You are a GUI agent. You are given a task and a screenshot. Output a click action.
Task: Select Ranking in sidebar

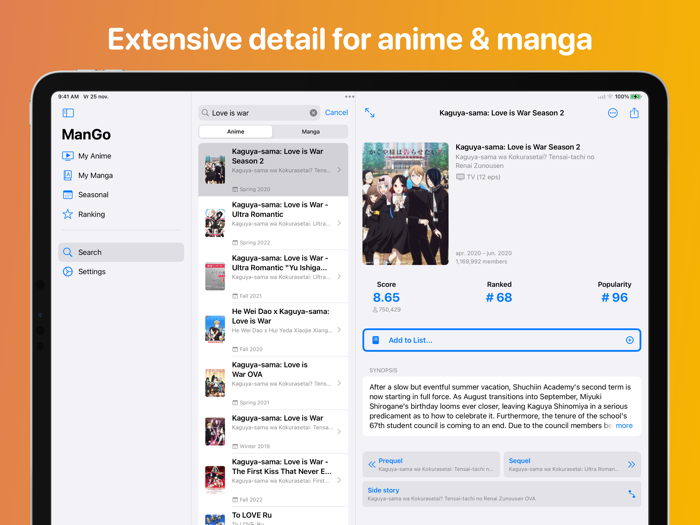(121, 214)
